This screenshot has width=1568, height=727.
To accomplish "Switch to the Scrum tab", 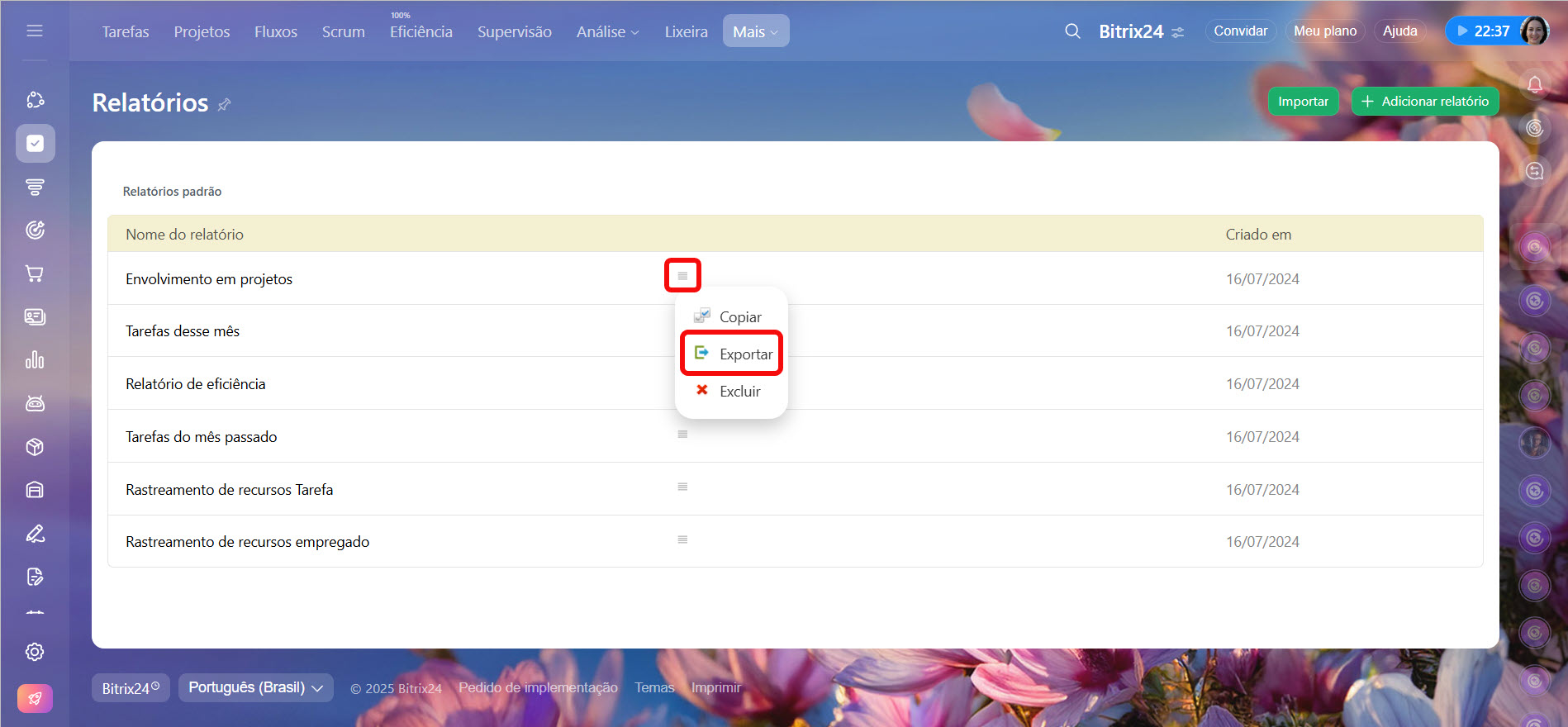I will (x=343, y=31).
